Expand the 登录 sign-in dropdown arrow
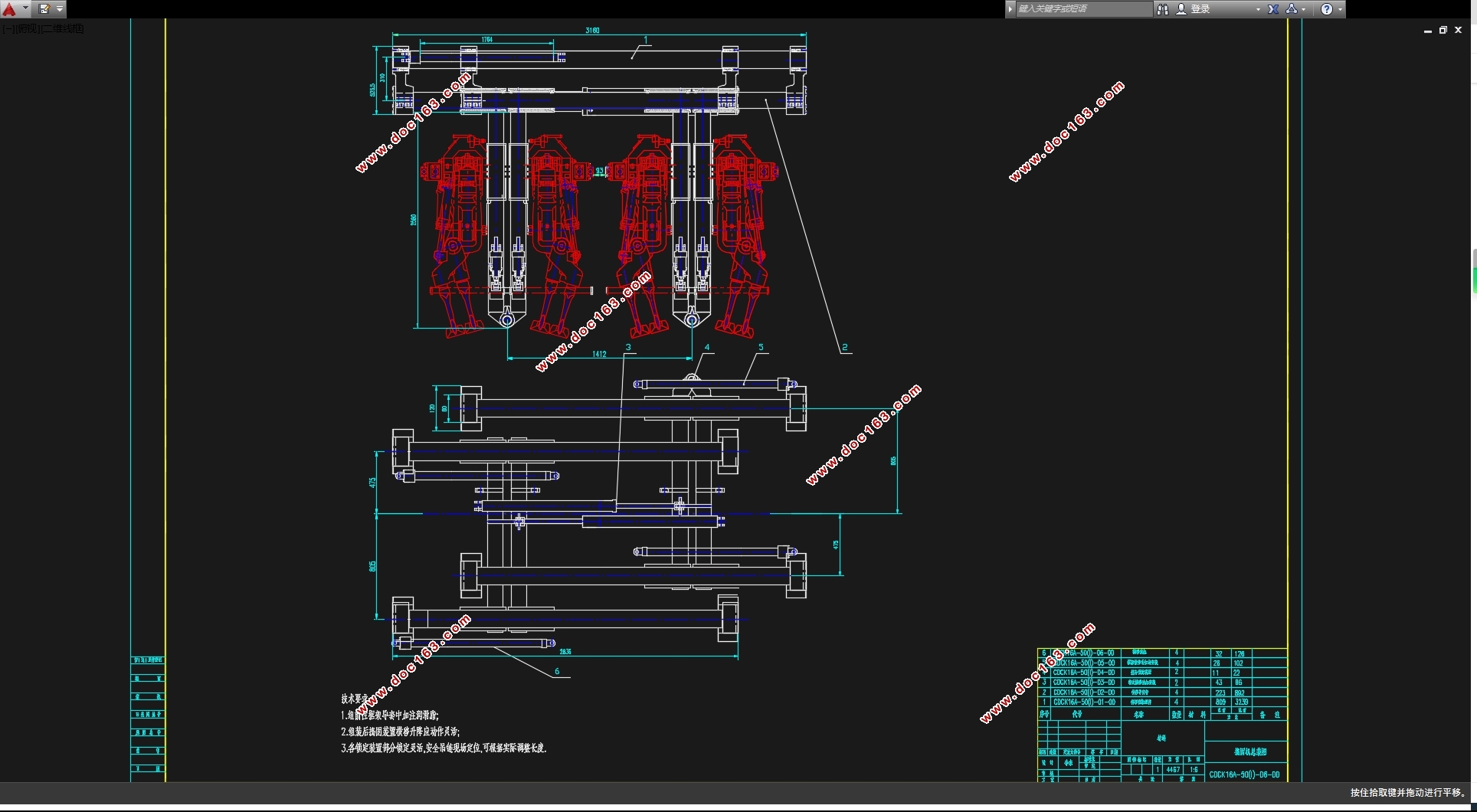 coord(1258,9)
